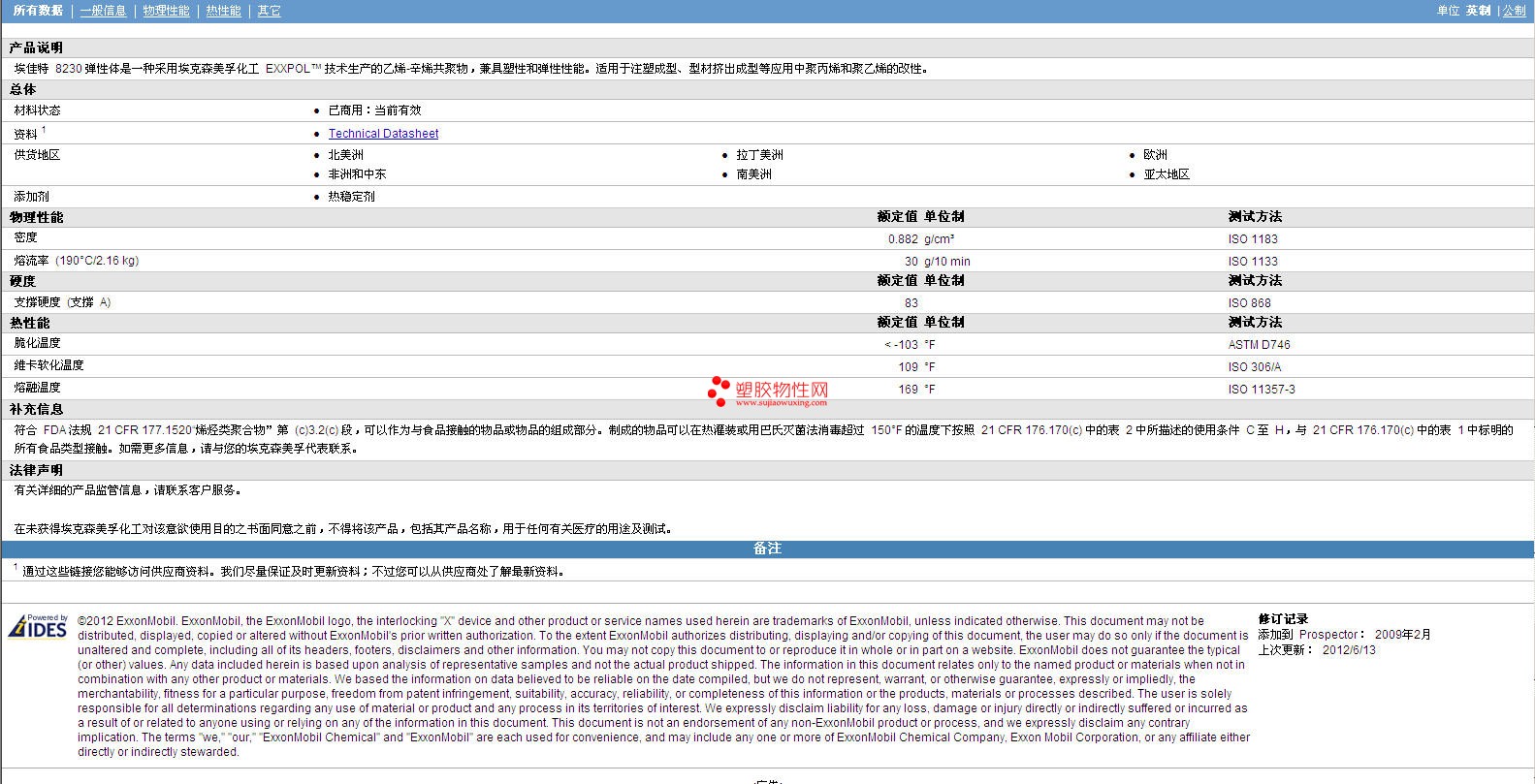Click the 总体 section heading

click(22, 89)
